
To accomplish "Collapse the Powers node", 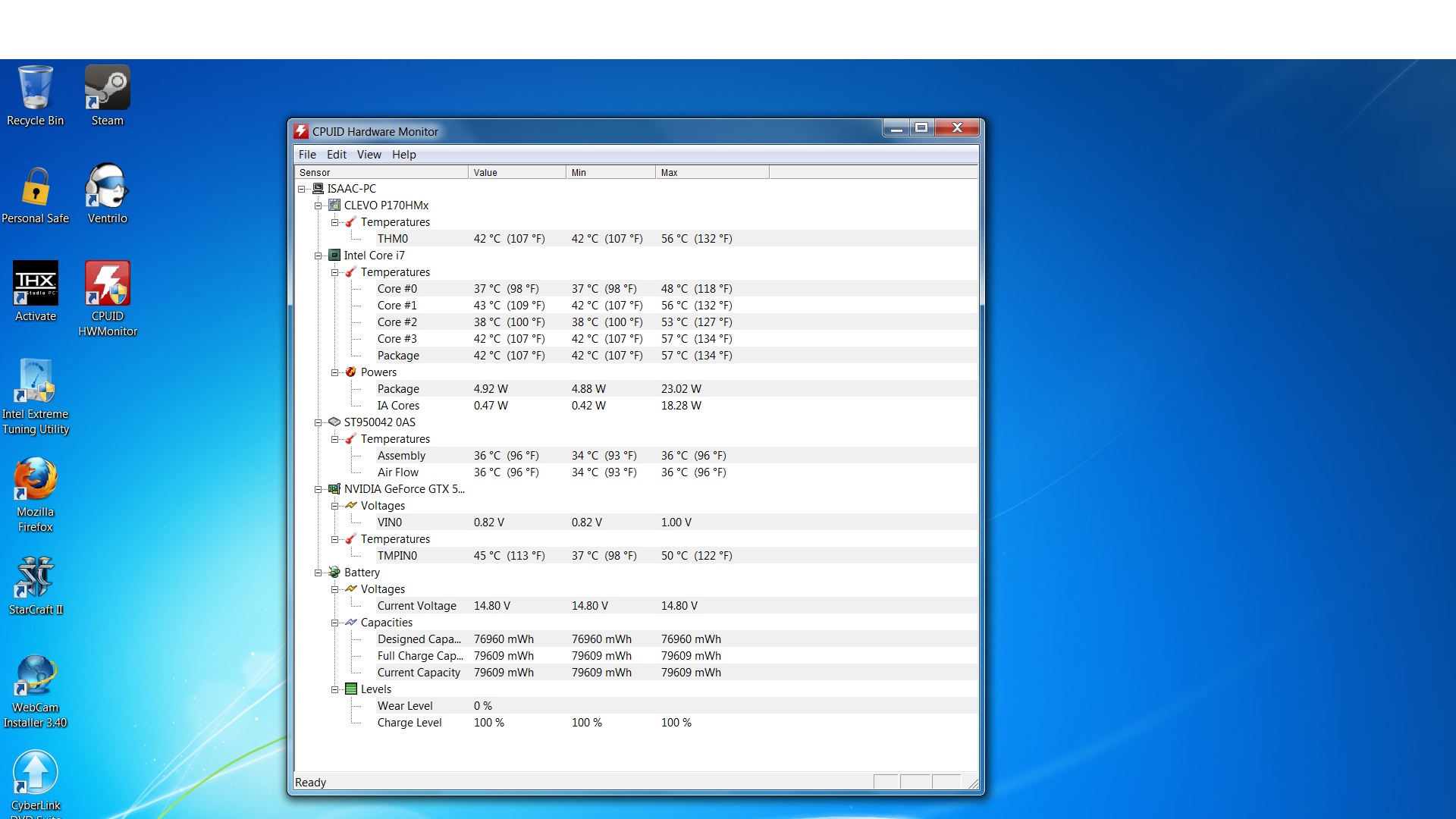I will 335,372.
